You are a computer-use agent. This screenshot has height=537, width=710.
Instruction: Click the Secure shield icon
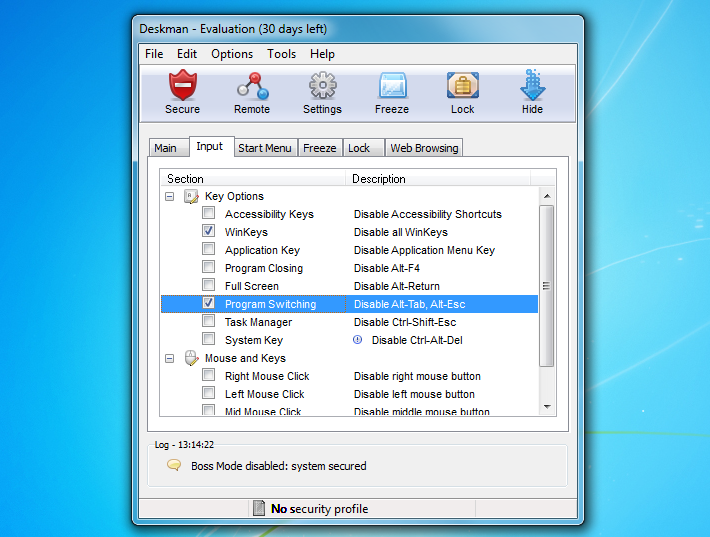[182, 85]
